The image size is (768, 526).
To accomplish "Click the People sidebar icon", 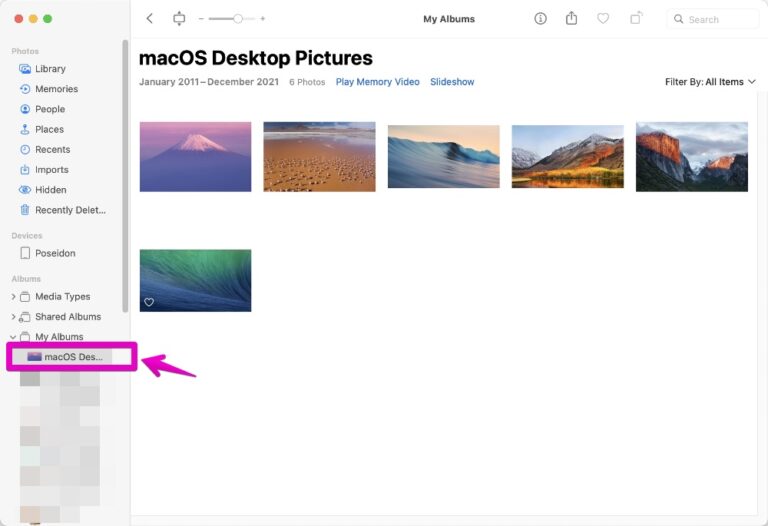I will (x=24, y=109).
